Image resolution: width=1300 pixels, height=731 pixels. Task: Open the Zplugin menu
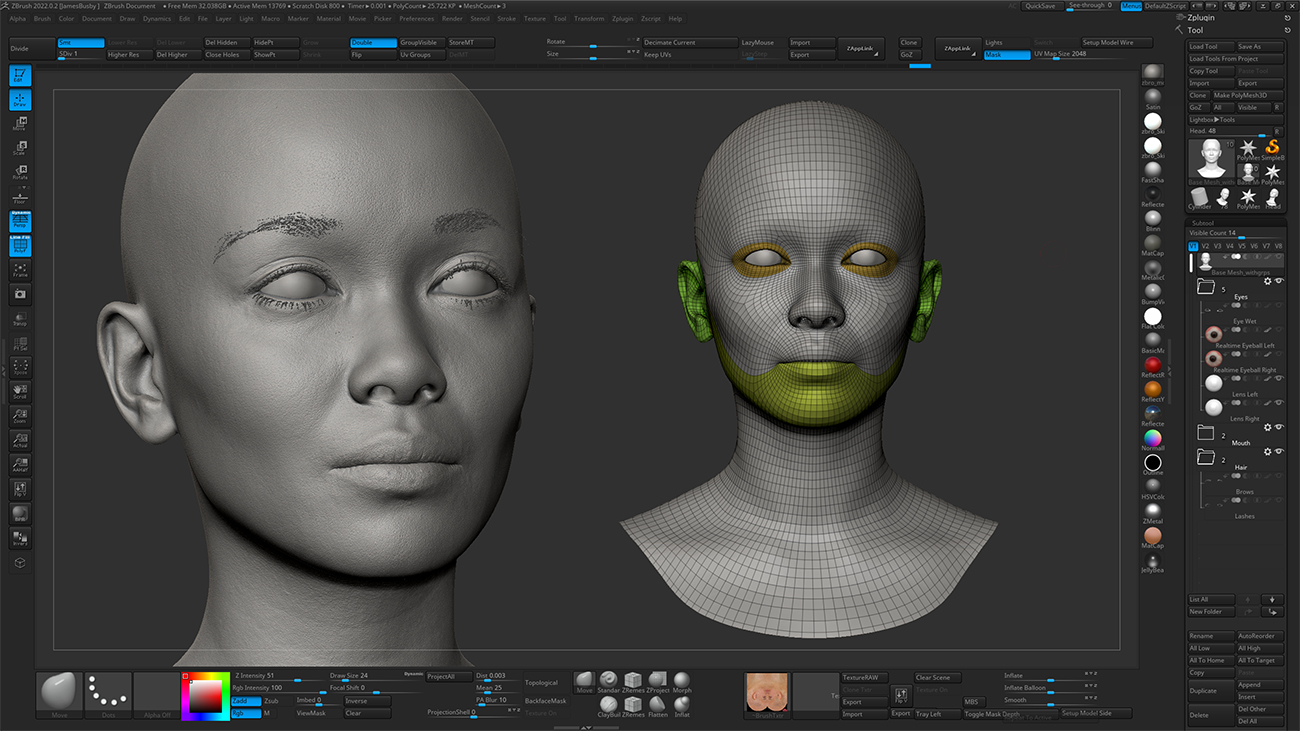click(x=622, y=19)
